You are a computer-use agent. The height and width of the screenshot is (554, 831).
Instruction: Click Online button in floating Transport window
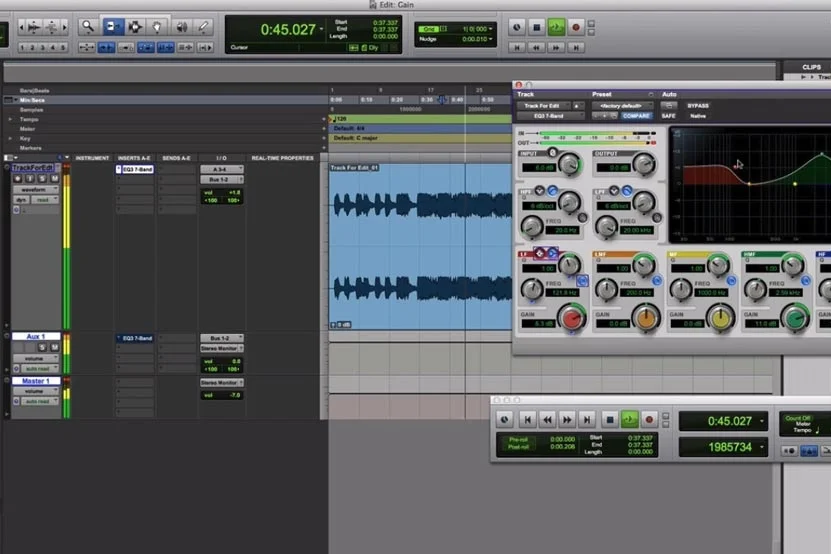[505, 420]
